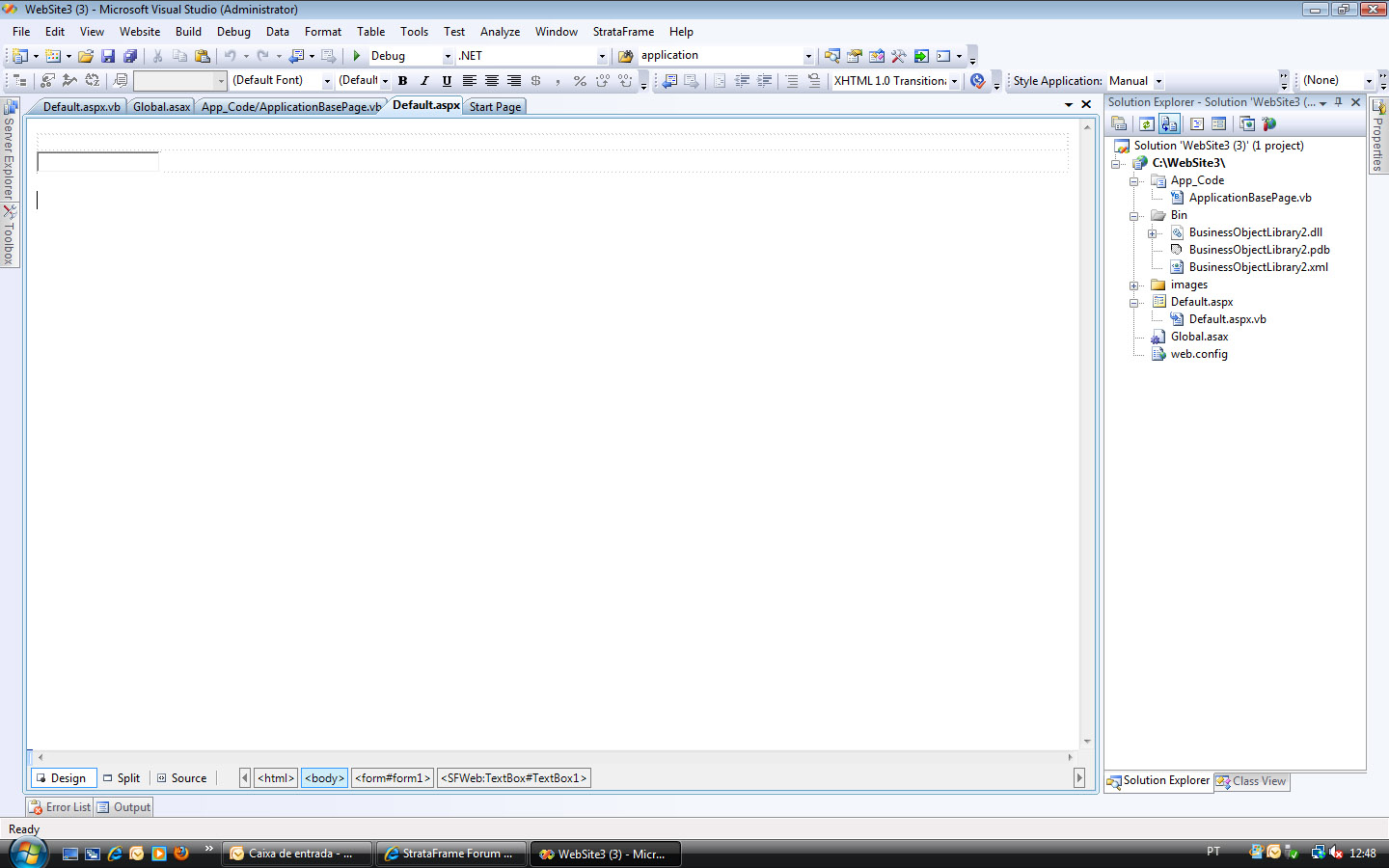
Task: Open the Debug configuration dropdown
Action: click(448, 56)
